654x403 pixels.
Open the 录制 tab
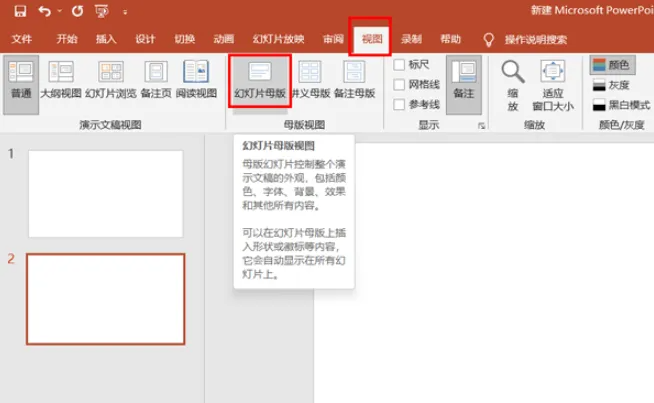click(411, 39)
